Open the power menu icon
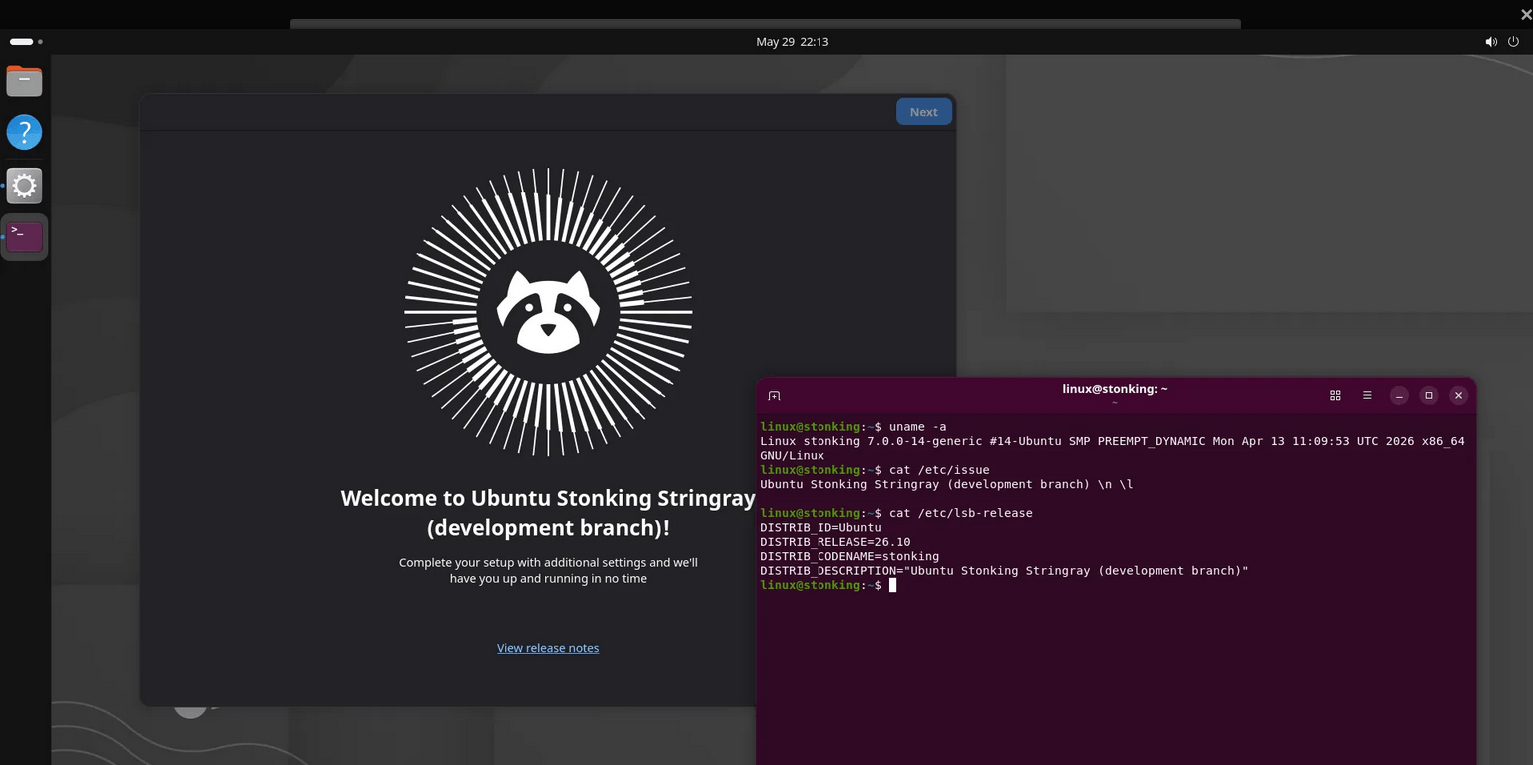 [x=1513, y=42]
